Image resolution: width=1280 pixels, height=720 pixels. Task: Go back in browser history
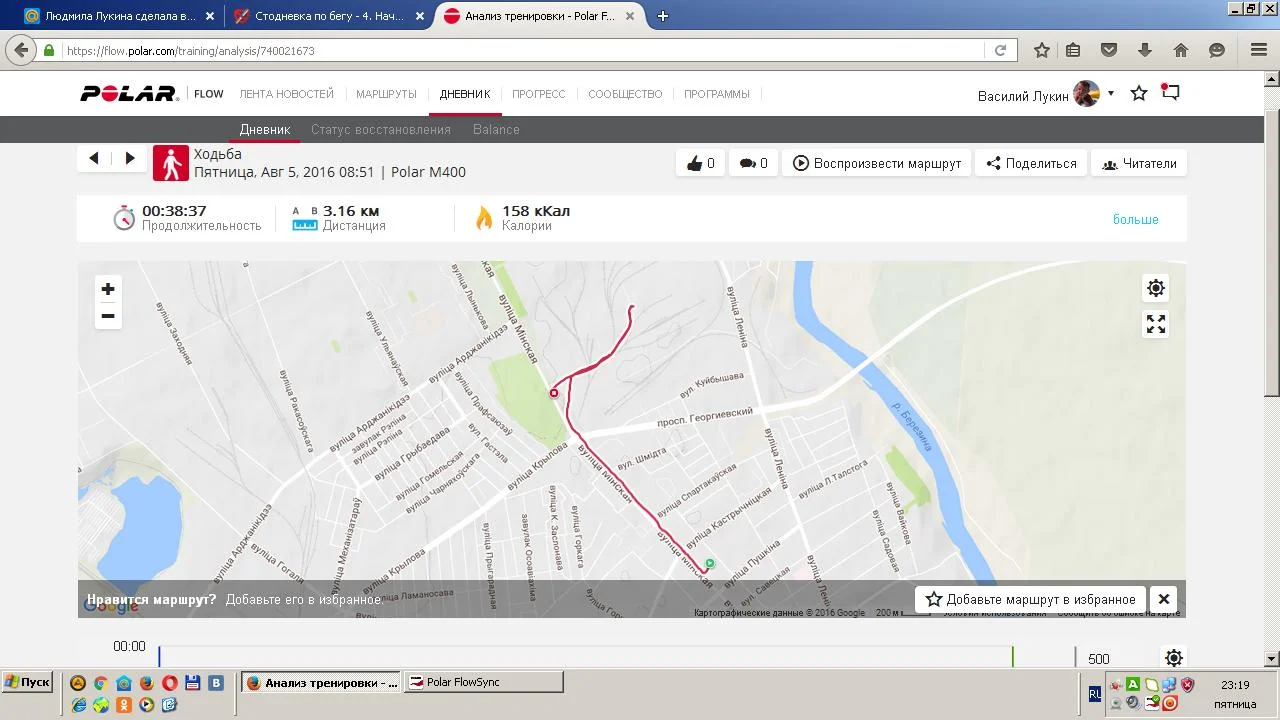pos(21,50)
